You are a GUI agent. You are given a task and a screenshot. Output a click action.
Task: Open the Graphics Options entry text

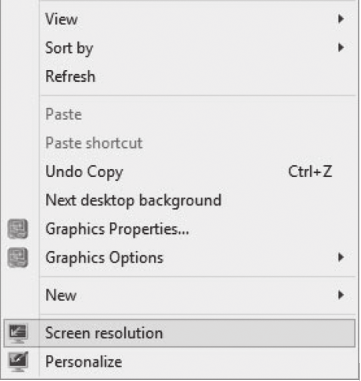[x=104, y=258]
